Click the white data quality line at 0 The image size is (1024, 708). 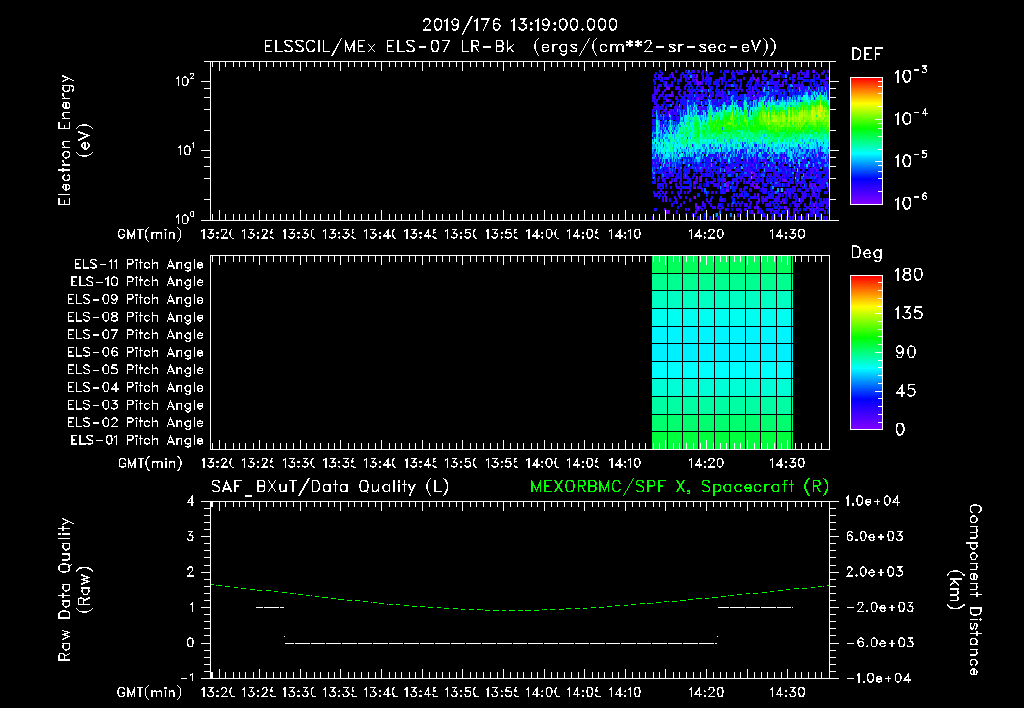pyautogui.click(x=501, y=643)
